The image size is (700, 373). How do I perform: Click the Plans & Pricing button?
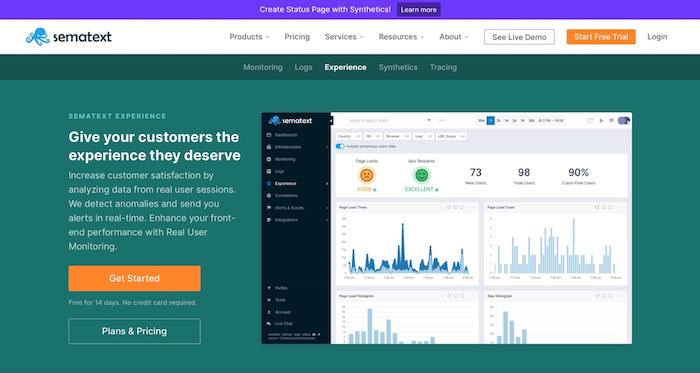click(134, 331)
